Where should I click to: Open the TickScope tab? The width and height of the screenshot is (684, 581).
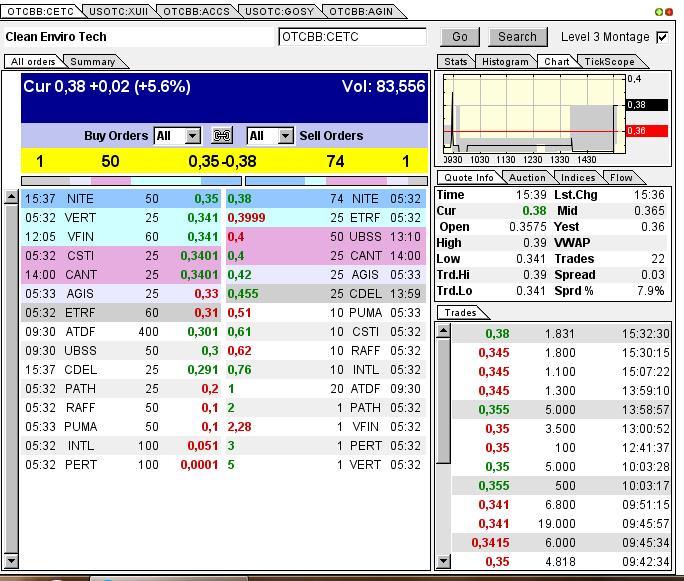[609, 62]
